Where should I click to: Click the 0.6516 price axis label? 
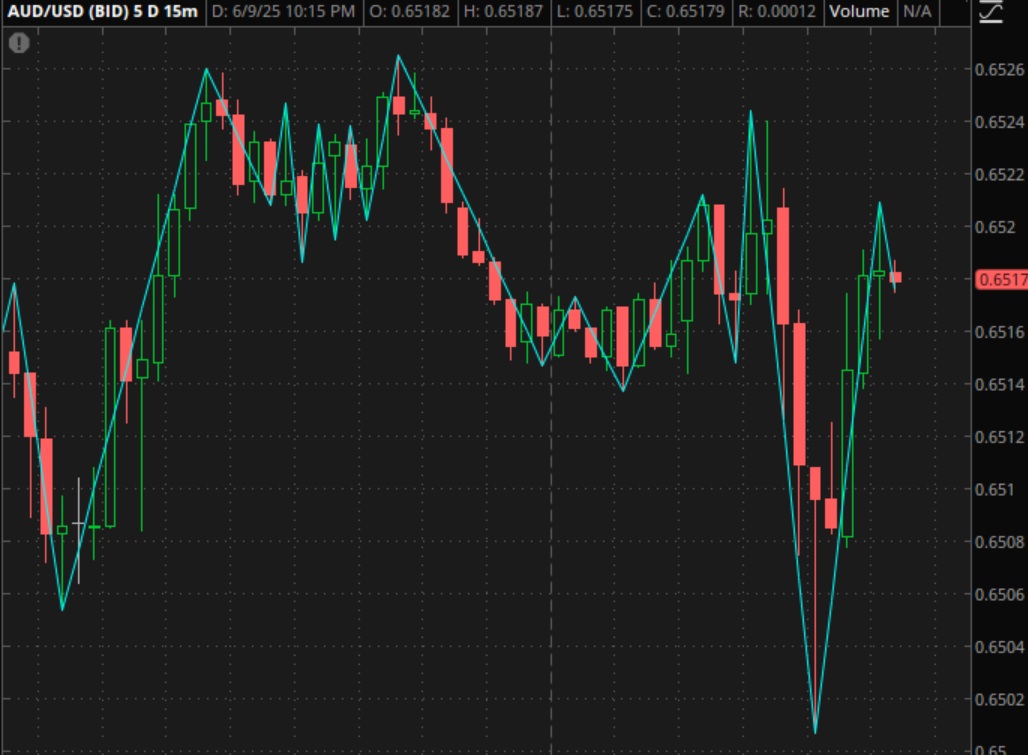[999, 332]
